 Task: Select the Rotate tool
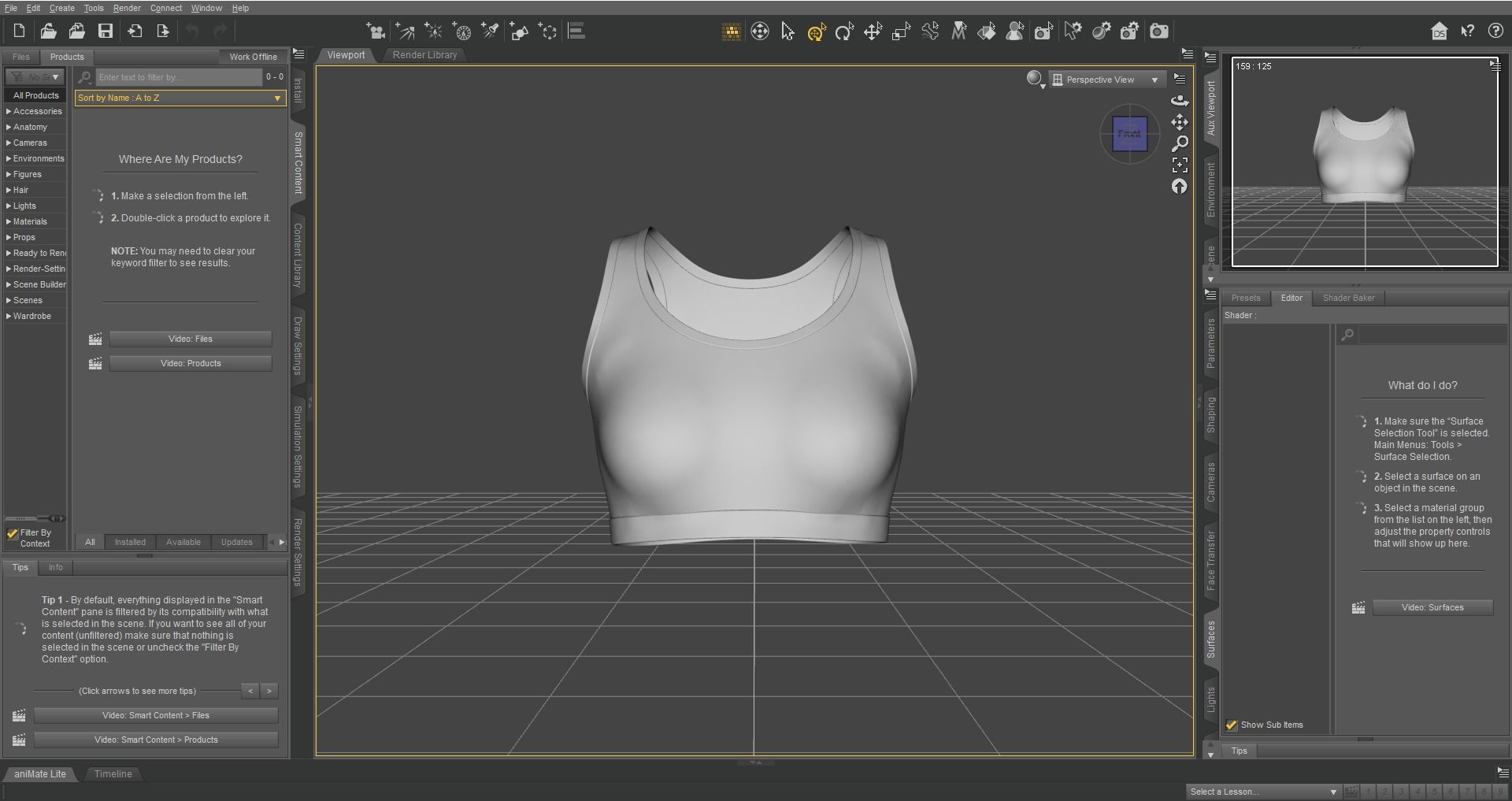tap(843, 32)
